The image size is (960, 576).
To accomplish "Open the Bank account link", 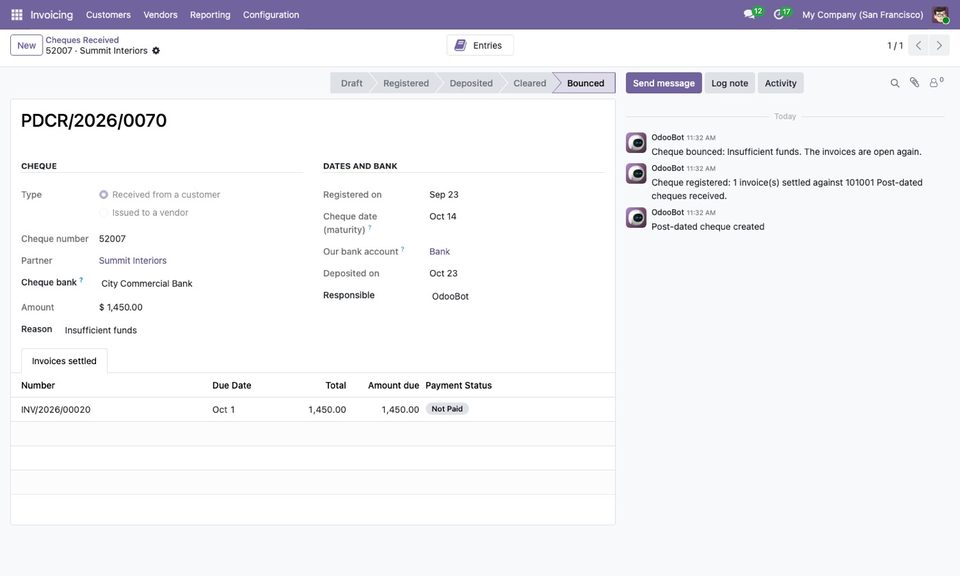I will [440, 252].
